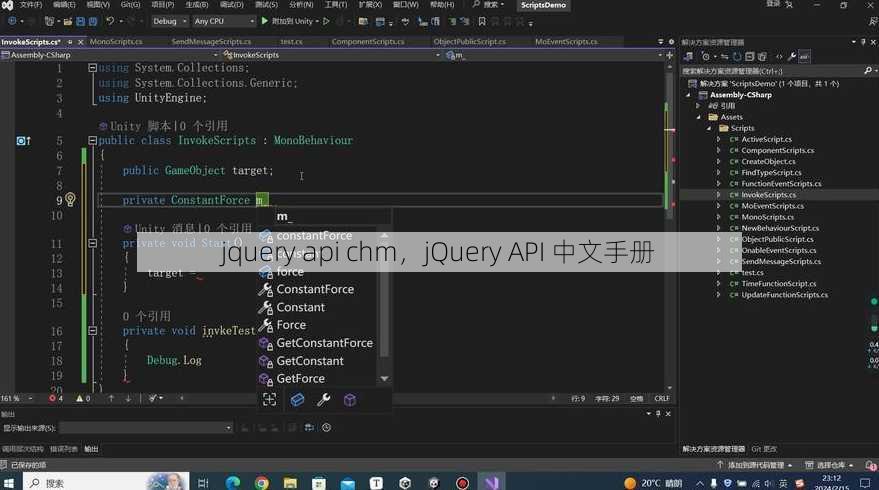This screenshot has width=879, height=490.
Task: Open Microsoft Edge from the taskbar
Action: (233, 482)
